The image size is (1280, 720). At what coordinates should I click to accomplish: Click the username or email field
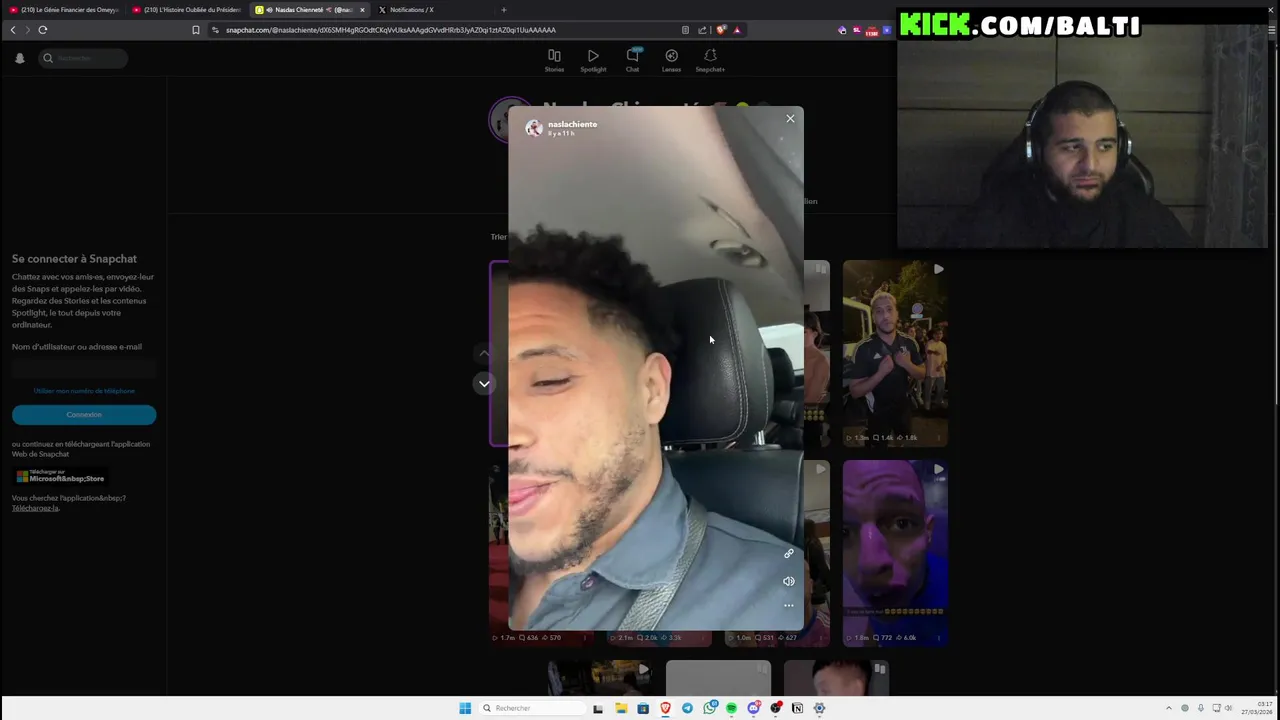[x=84, y=369]
